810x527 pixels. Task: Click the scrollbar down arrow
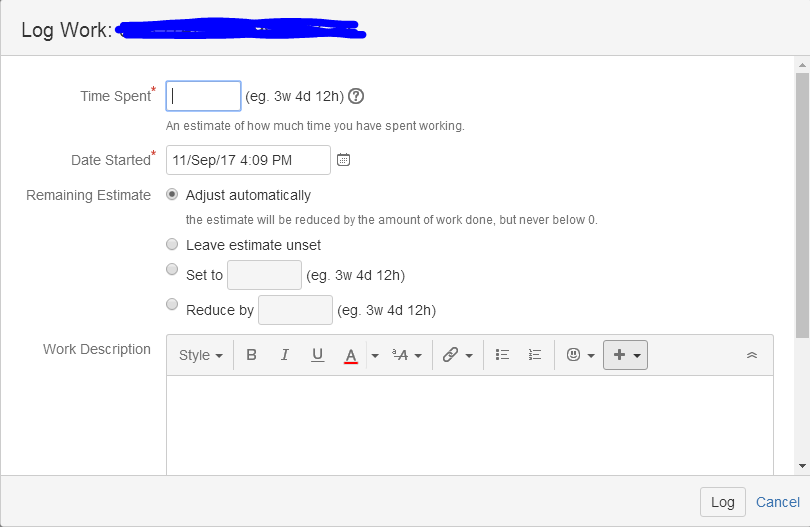coord(802,466)
